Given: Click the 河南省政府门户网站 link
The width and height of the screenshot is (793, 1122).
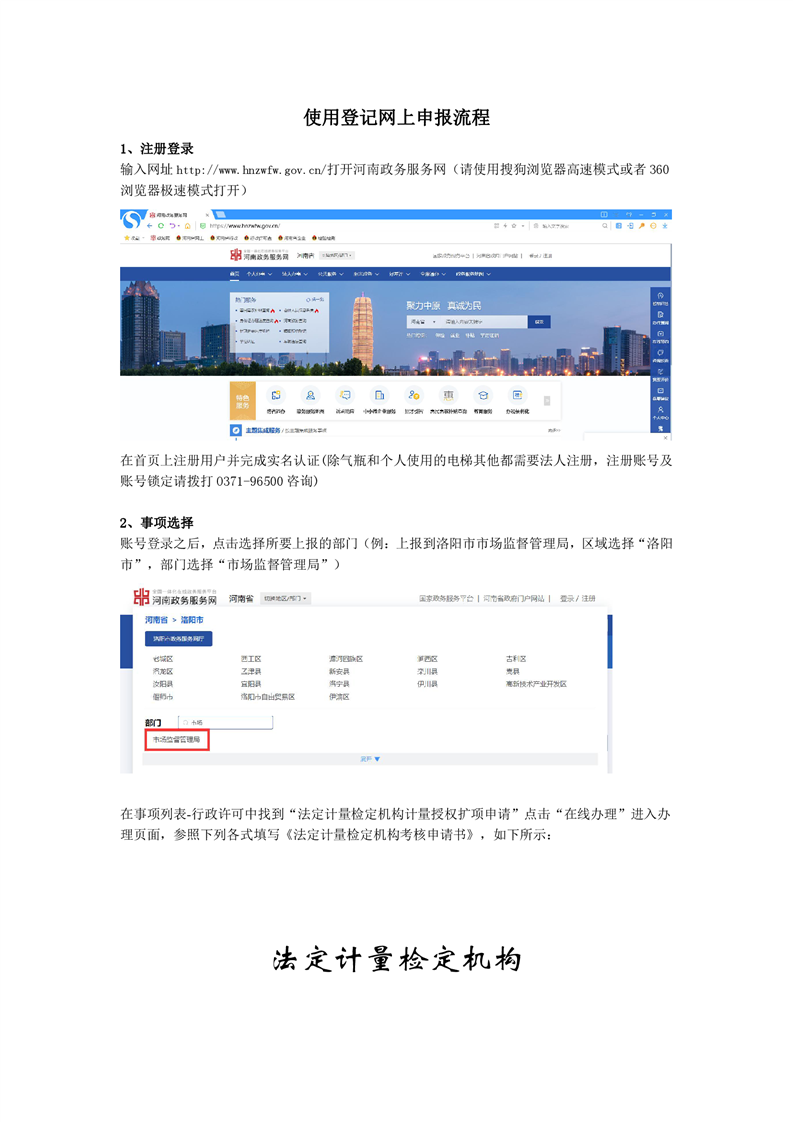Looking at the screenshot, I should coord(514,598).
